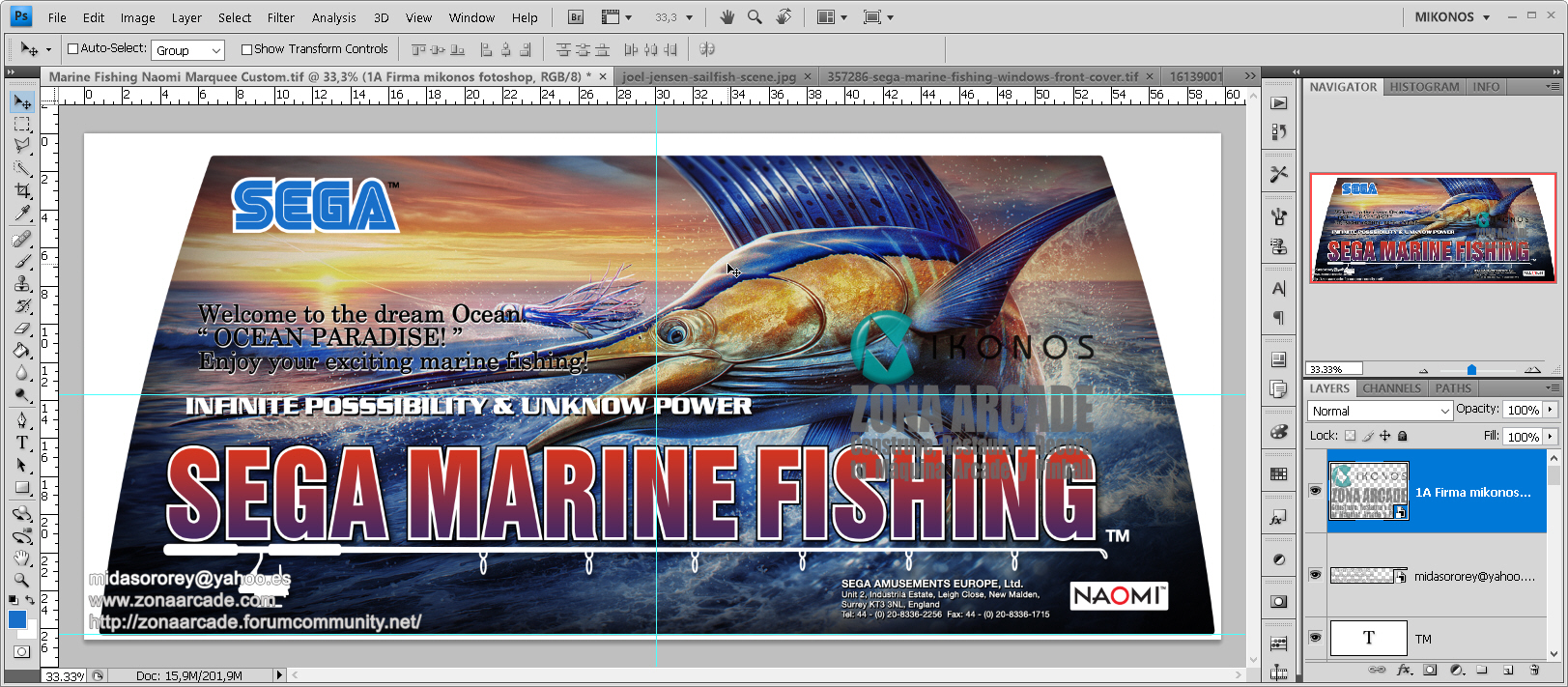This screenshot has width=1568, height=687.
Task: Open the Opacity slider arrow
Action: click(1551, 410)
